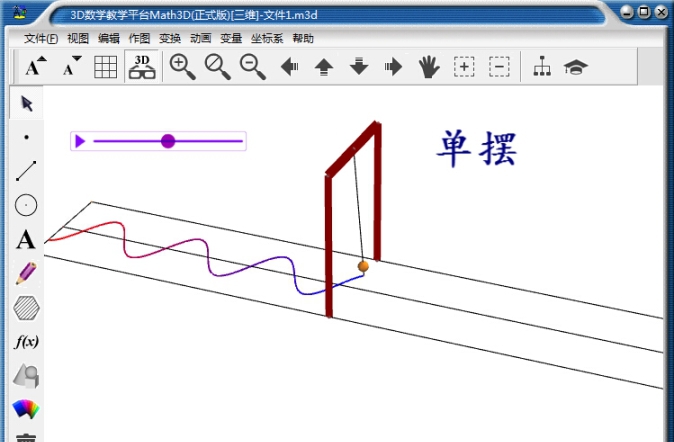Toggle the grid display icon
Viewport: 674px width, 442px height.
tap(105, 67)
